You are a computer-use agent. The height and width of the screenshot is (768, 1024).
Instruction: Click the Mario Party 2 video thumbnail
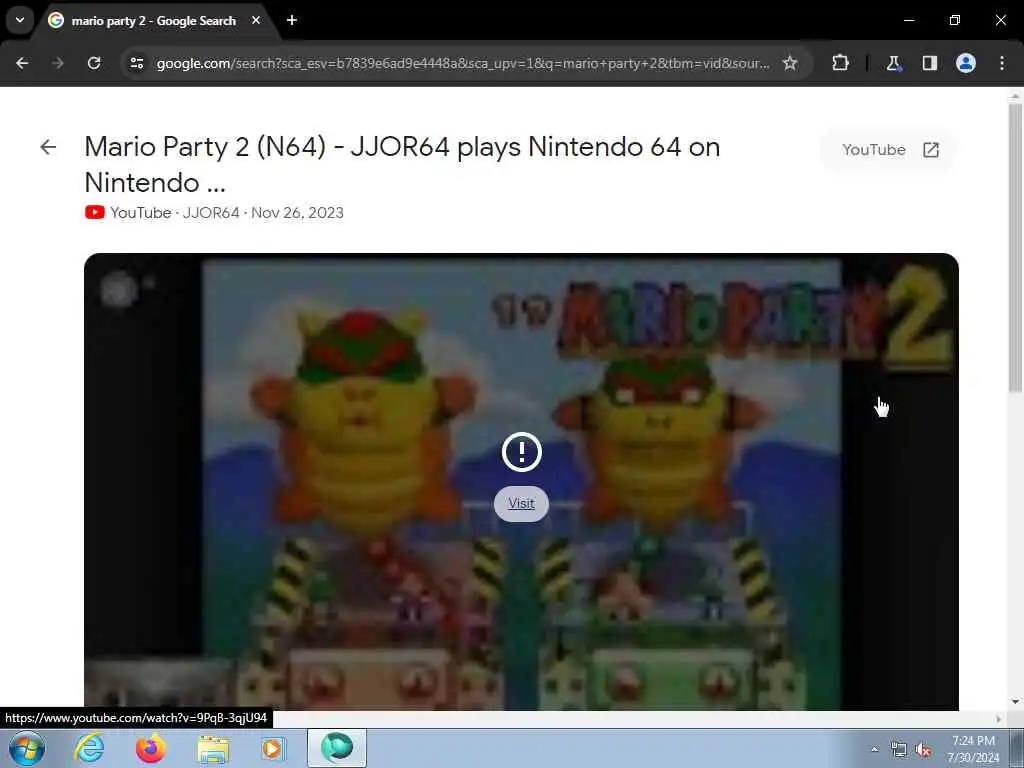click(x=521, y=481)
